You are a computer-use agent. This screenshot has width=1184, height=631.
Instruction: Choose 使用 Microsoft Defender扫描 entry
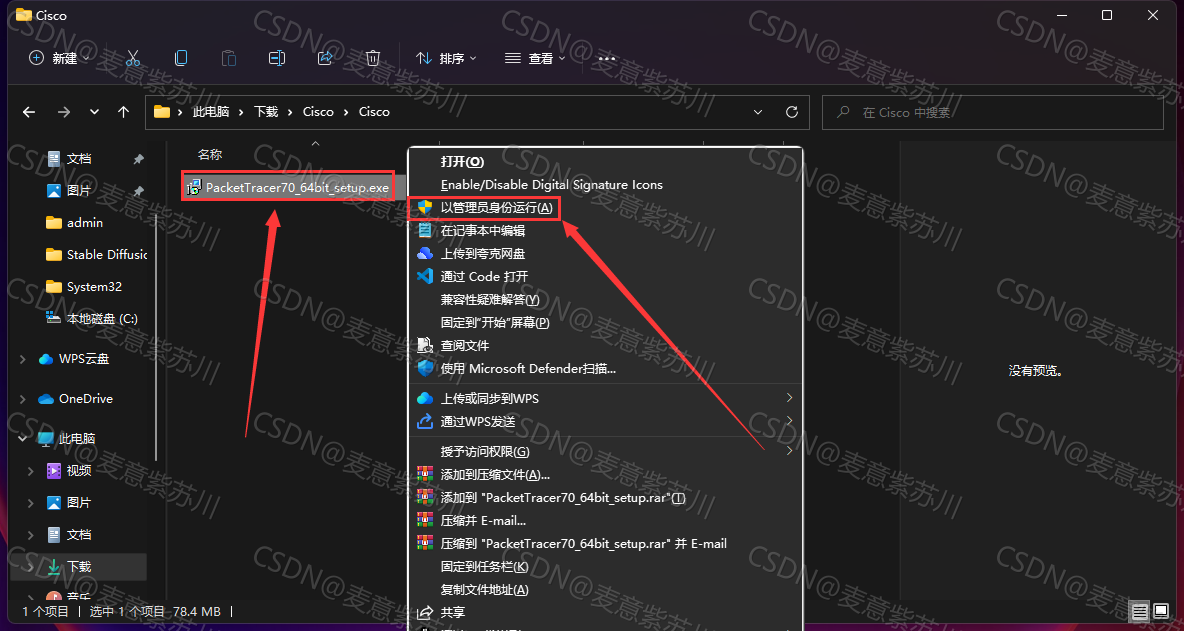click(x=529, y=368)
